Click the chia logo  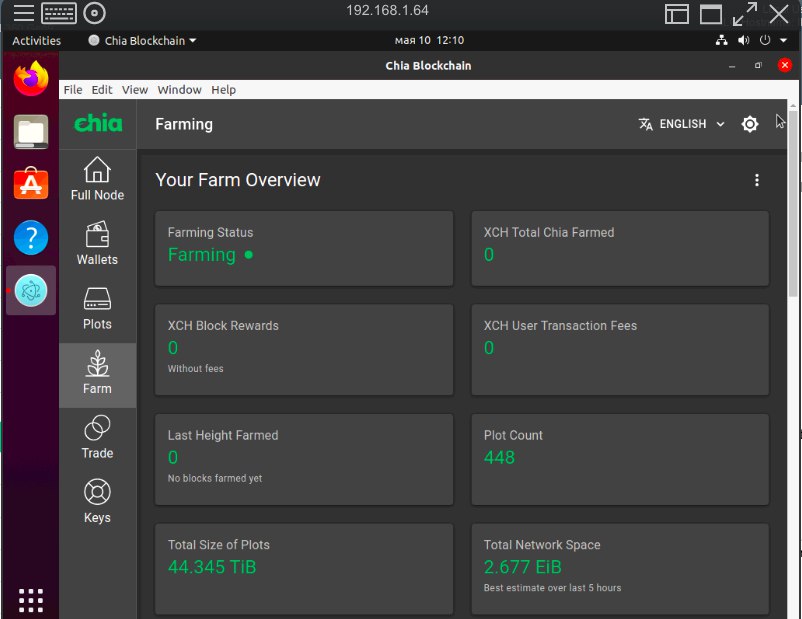point(98,123)
